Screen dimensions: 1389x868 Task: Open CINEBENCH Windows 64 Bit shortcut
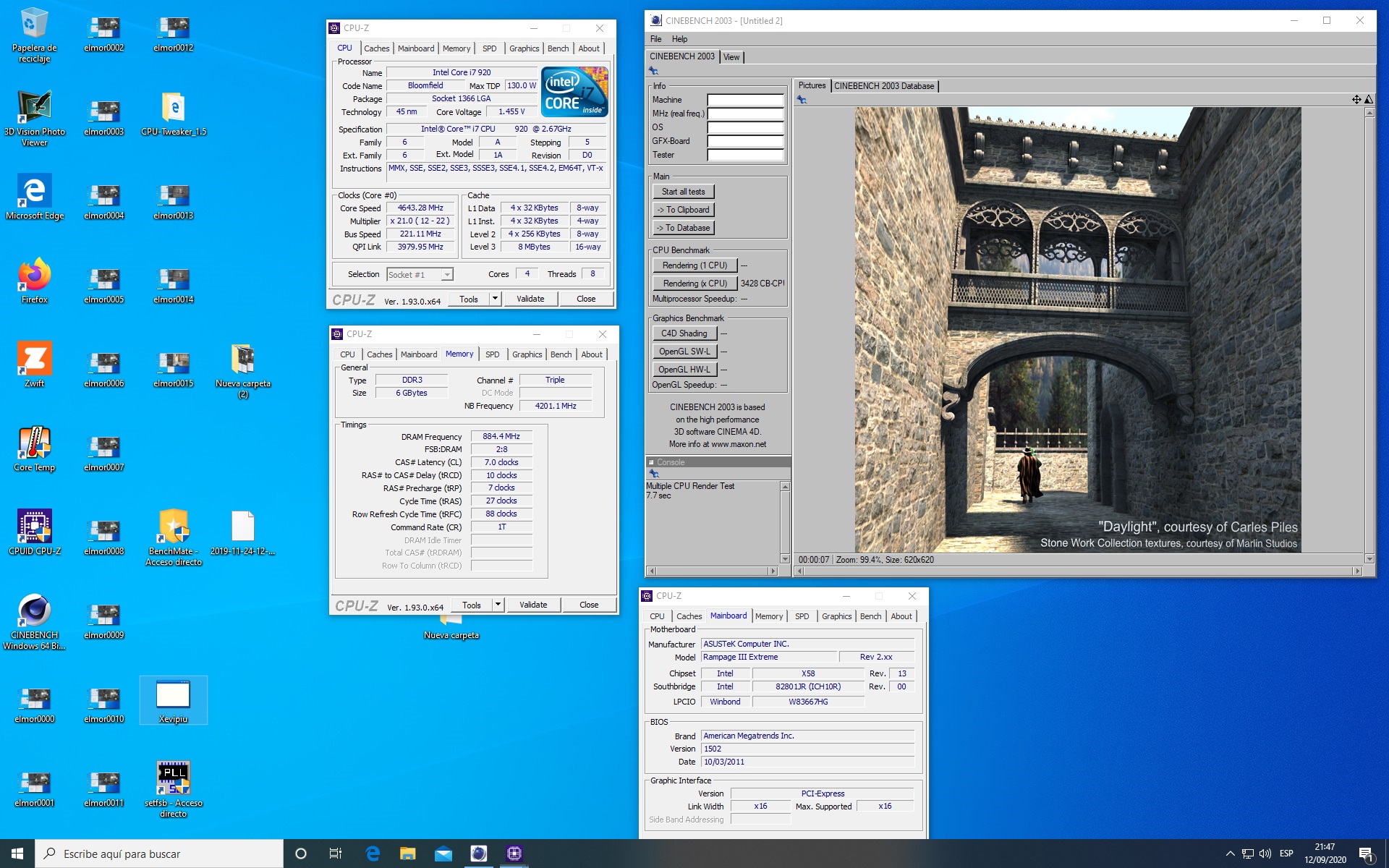click(34, 622)
